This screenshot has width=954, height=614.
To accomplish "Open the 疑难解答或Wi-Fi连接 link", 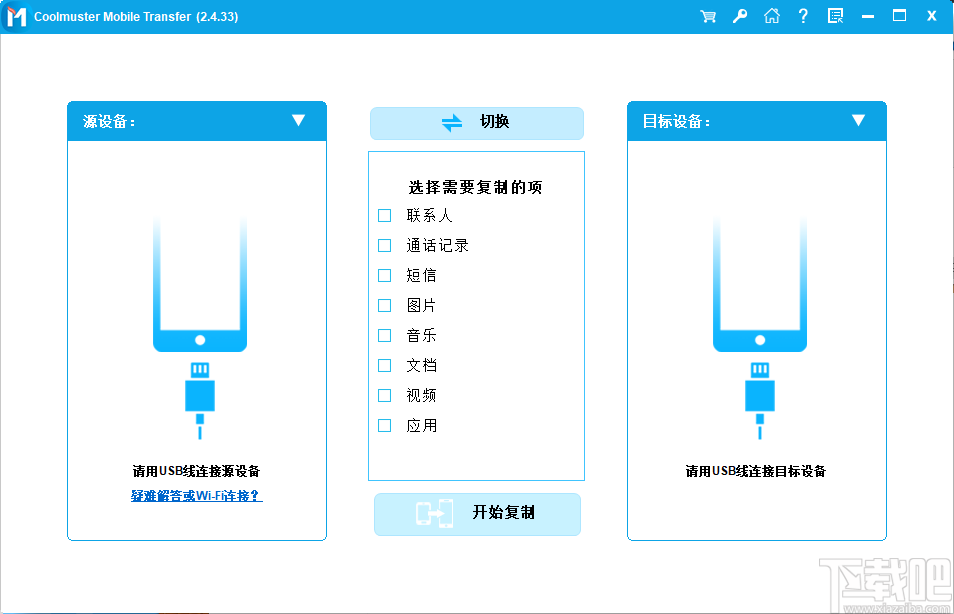I will click(x=197, y=495).
